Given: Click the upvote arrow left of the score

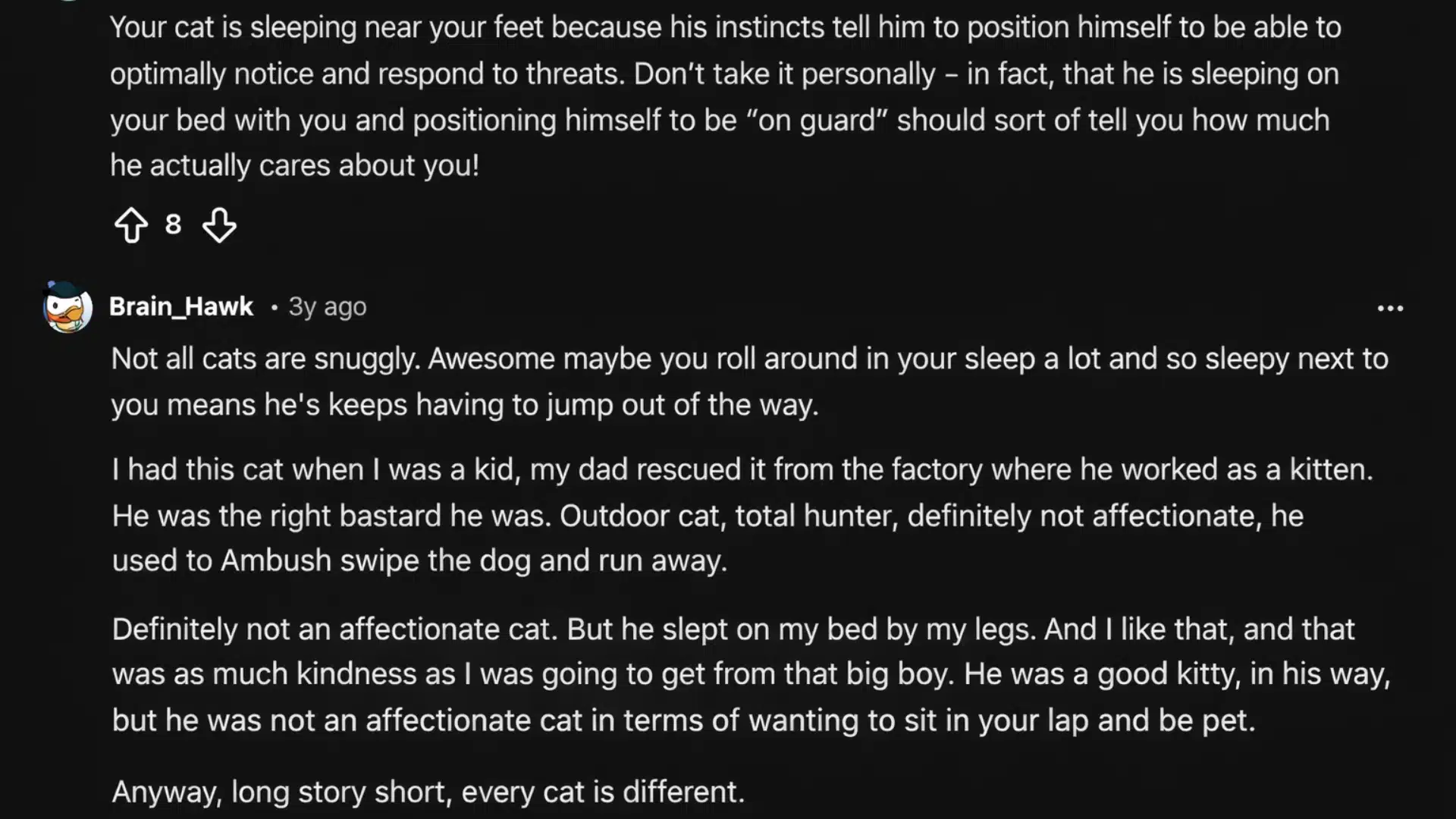Looking at the screenshot, I should click(132, 225).
